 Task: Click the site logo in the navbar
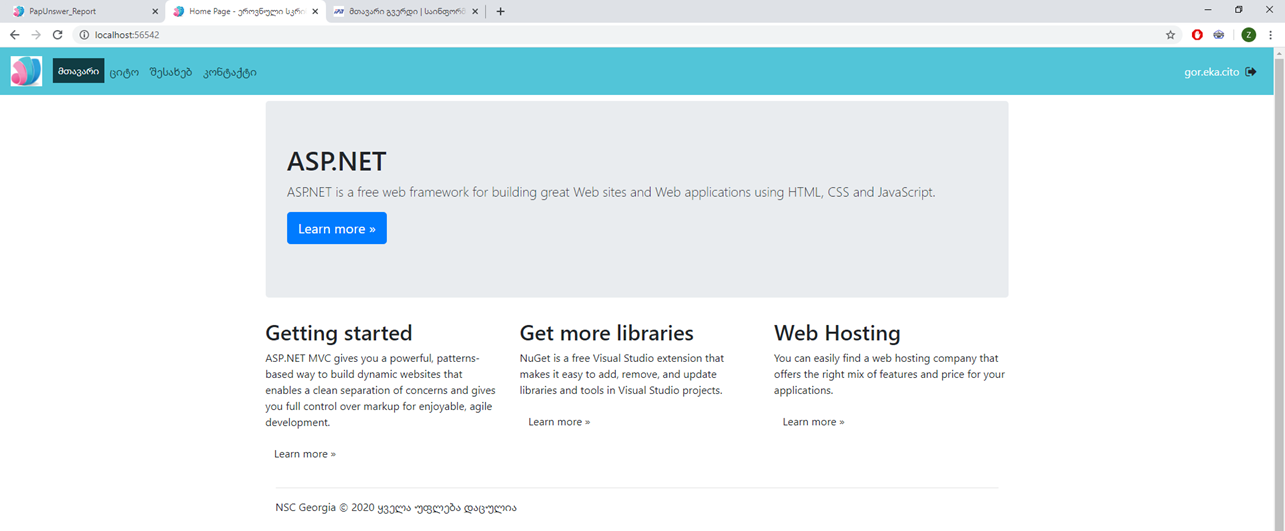(26, 71)
